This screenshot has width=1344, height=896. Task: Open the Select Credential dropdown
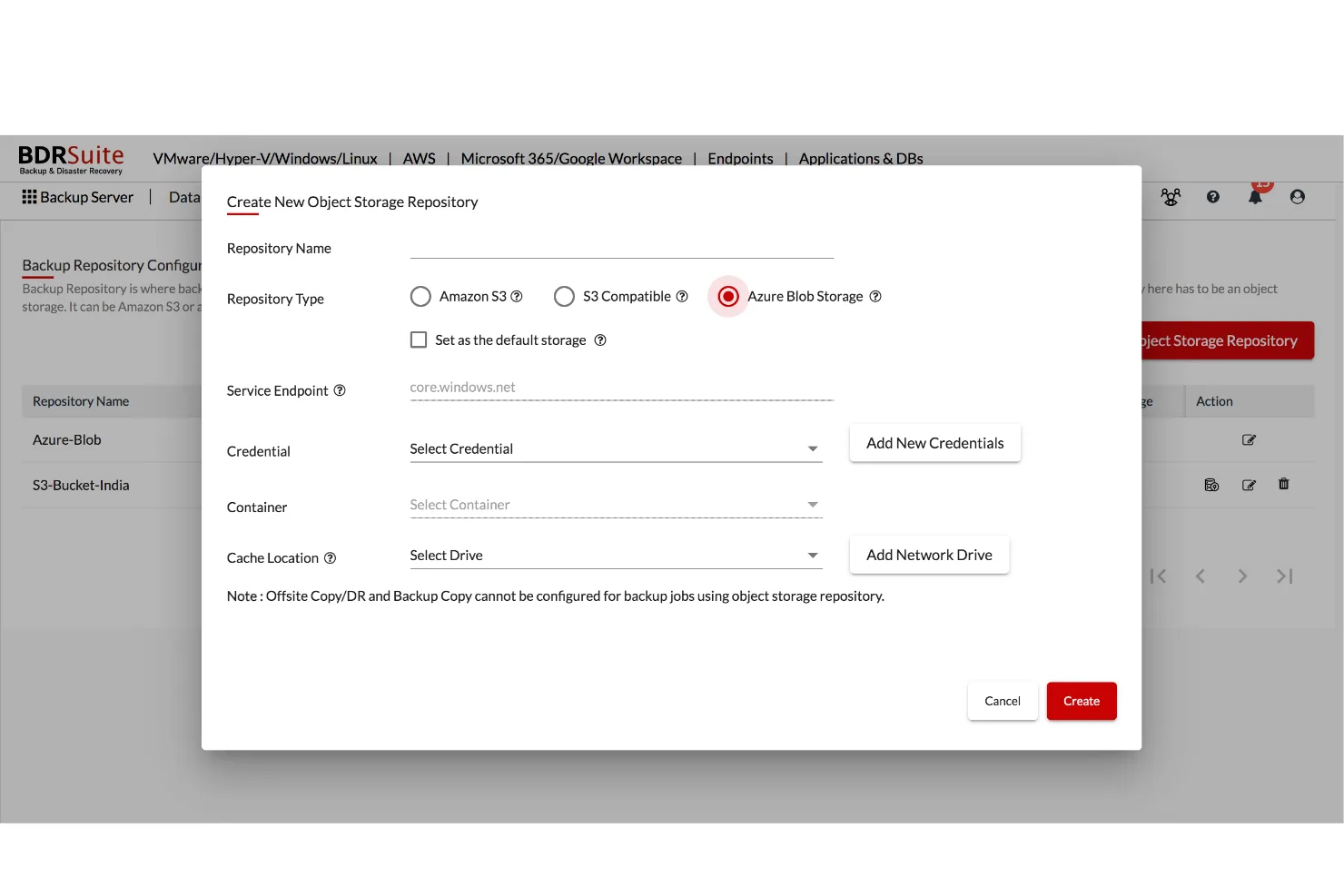(x=616, y=448)
